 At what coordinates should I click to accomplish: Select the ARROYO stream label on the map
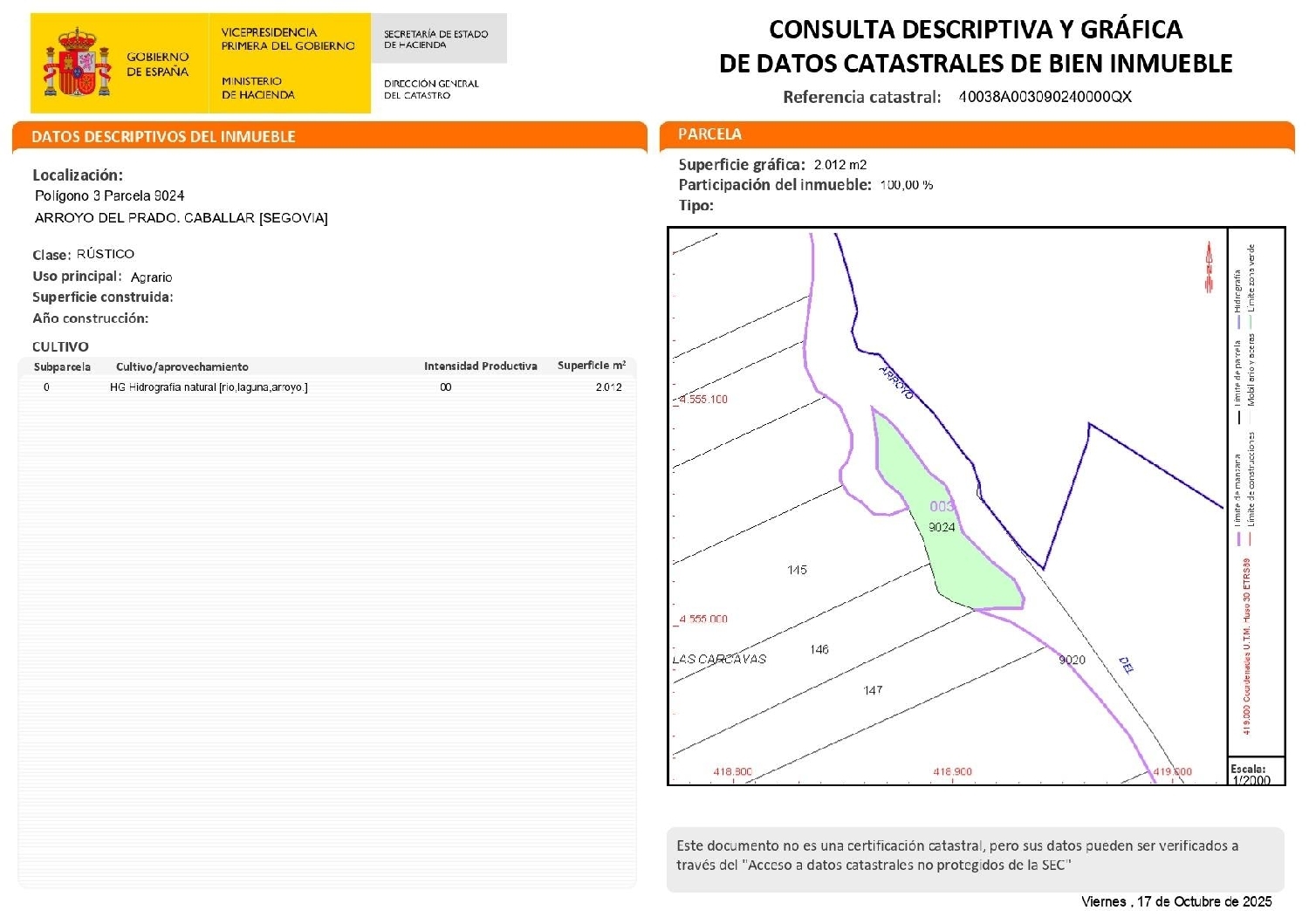click(894, 384)
